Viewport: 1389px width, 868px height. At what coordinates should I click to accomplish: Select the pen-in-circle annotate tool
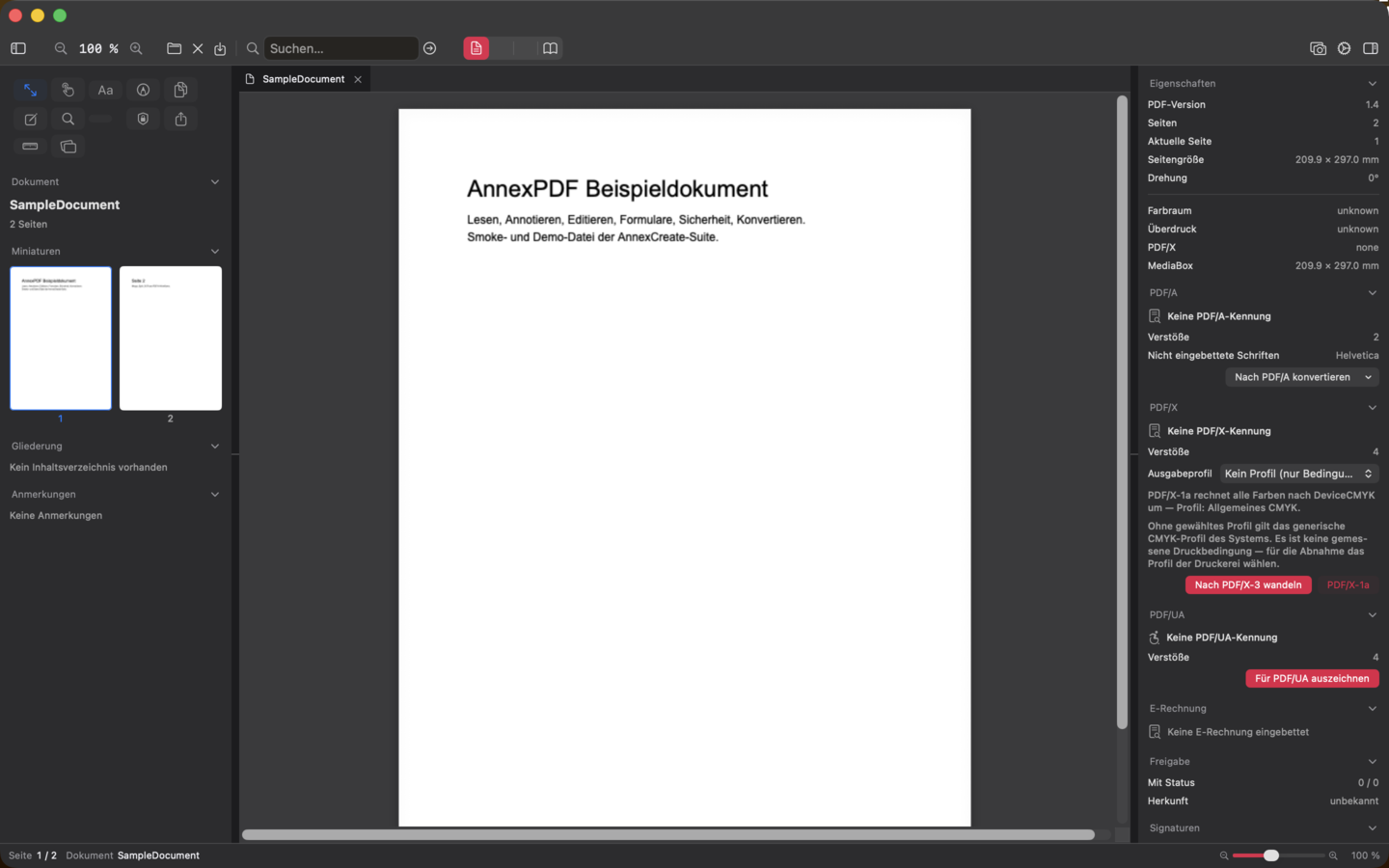click(143, 90)
